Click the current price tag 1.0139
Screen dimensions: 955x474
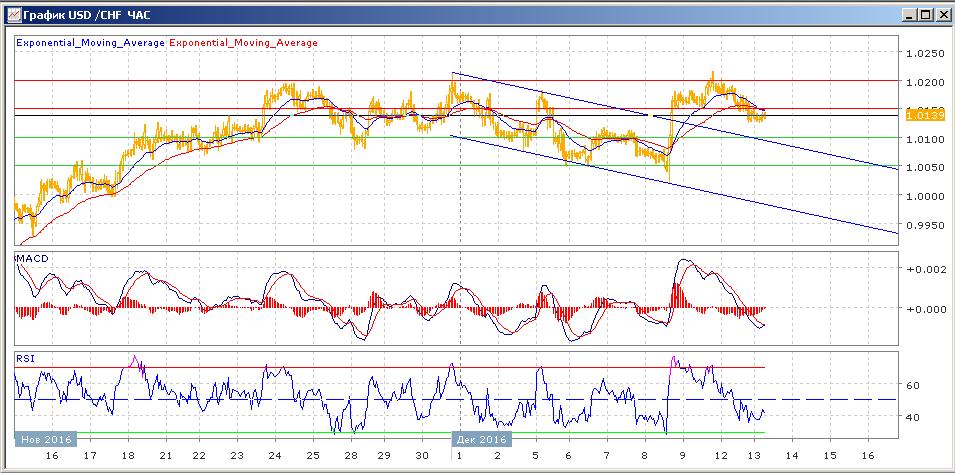pyautogui.click(x=922, y=116)
